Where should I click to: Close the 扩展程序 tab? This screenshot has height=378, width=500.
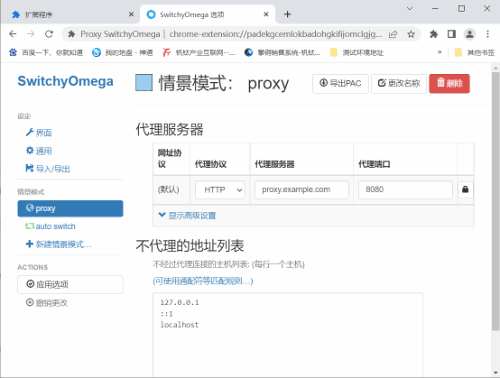pyautogui.click(x=131, y=14)
